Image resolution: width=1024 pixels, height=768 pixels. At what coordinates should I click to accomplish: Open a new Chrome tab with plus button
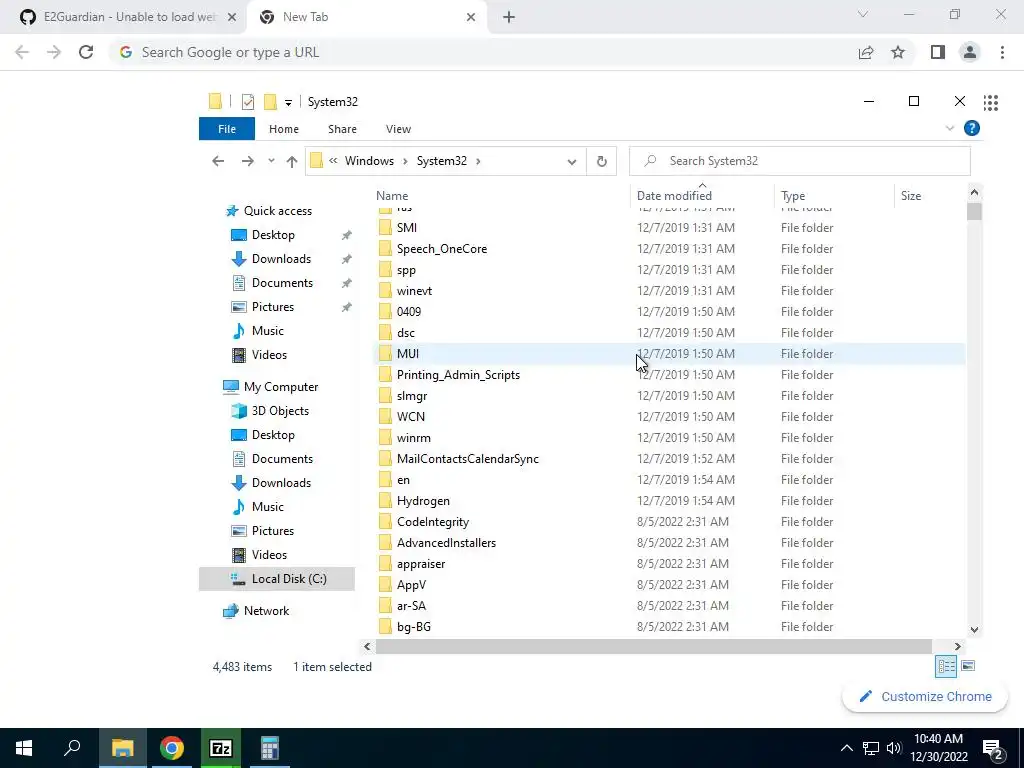[509, 17]
